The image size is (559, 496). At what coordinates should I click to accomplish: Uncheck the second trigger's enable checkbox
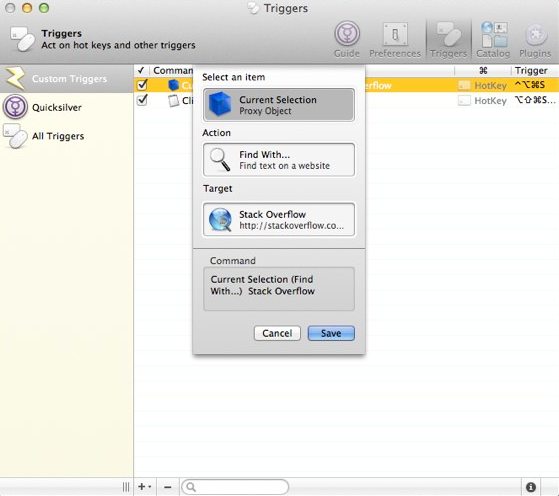point(142,100)
